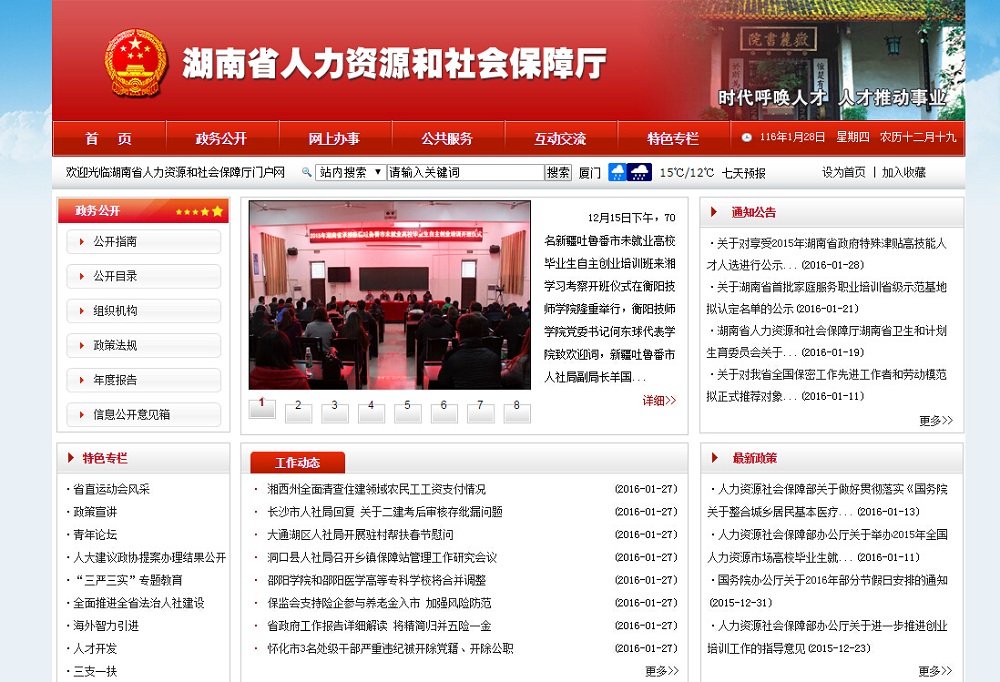
Task: Select slideshow page 5
Action: [408, 411]
